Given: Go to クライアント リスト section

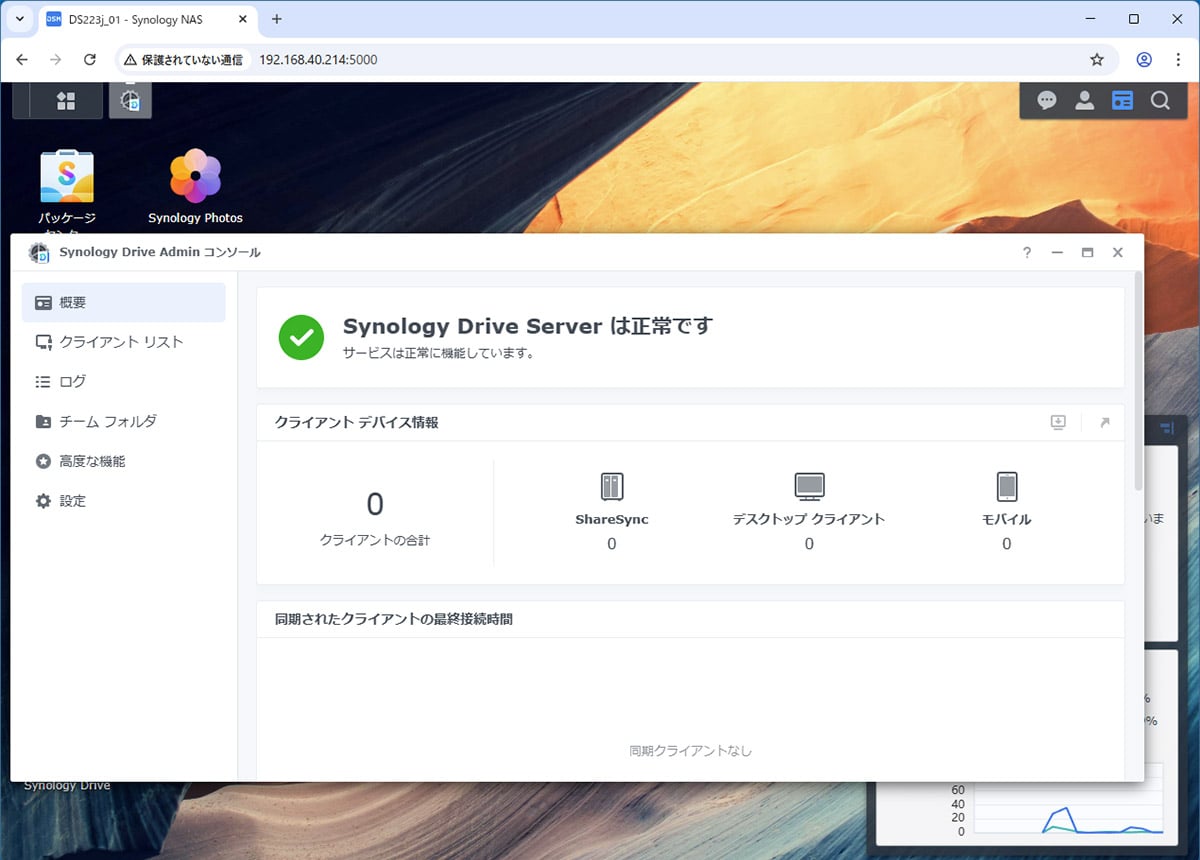Looking at the screenshot, I should tap(123, 342).
